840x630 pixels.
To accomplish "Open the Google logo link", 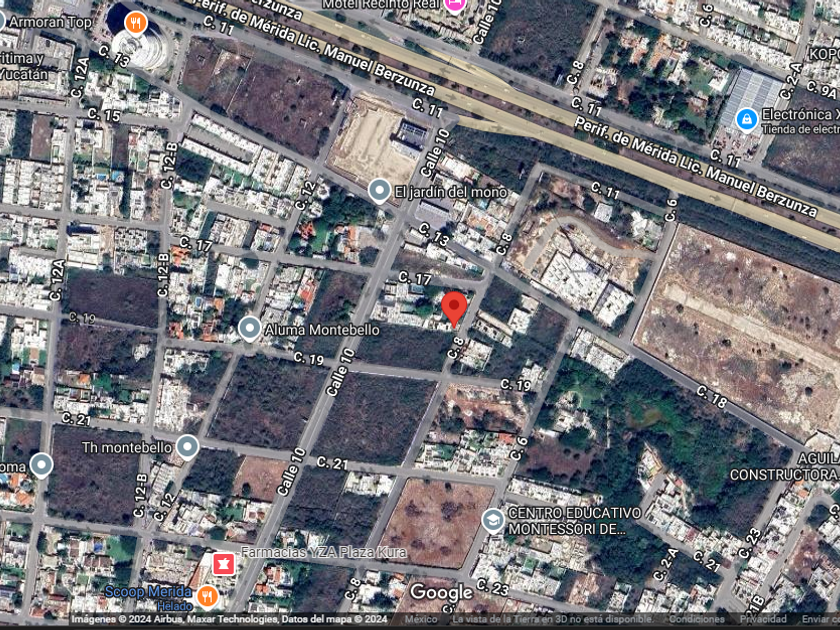I will click(441, 593).
